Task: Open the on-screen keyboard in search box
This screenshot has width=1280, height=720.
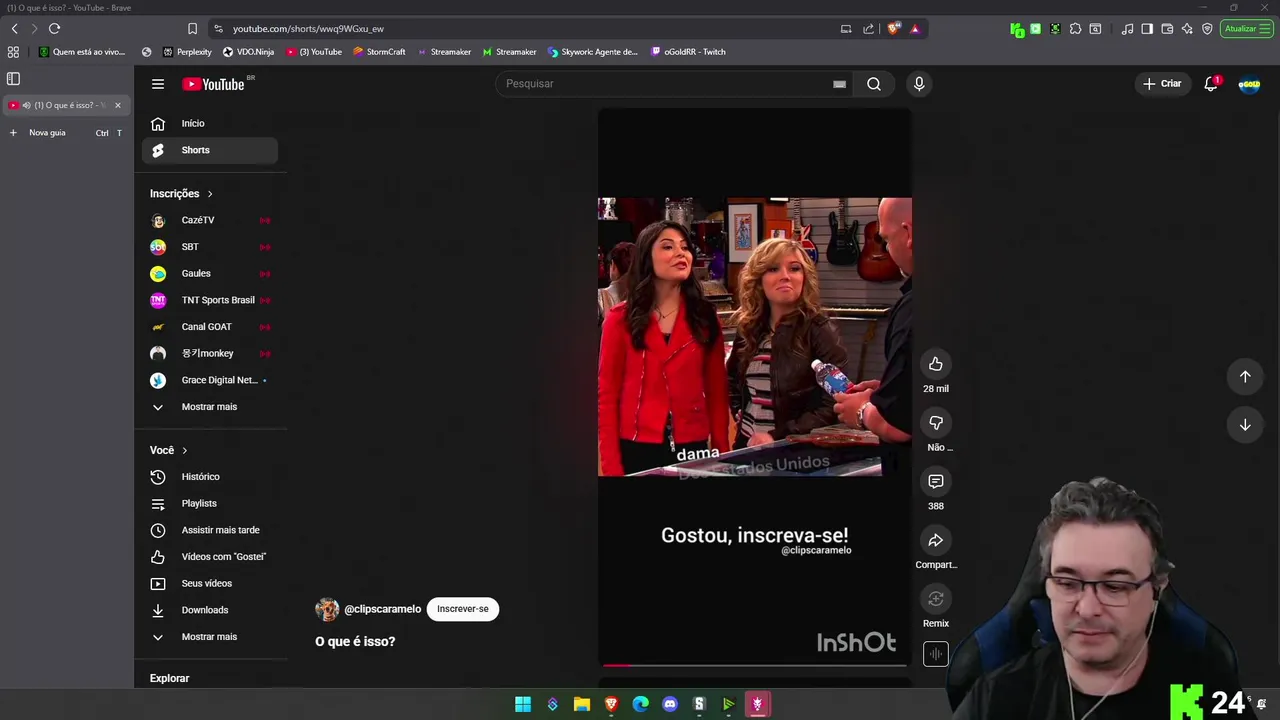Action: click(x=839, y=84)
